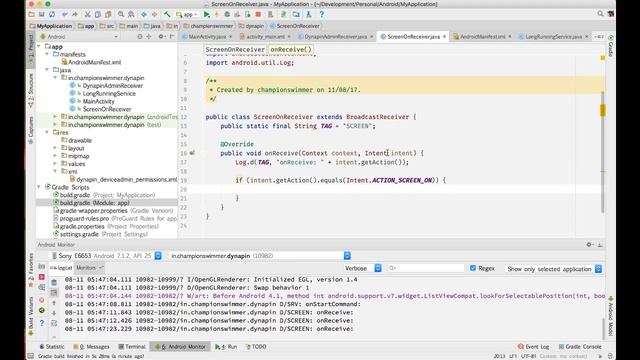Select build.gradle (Module: app) in tree

(x=107, y=203)
